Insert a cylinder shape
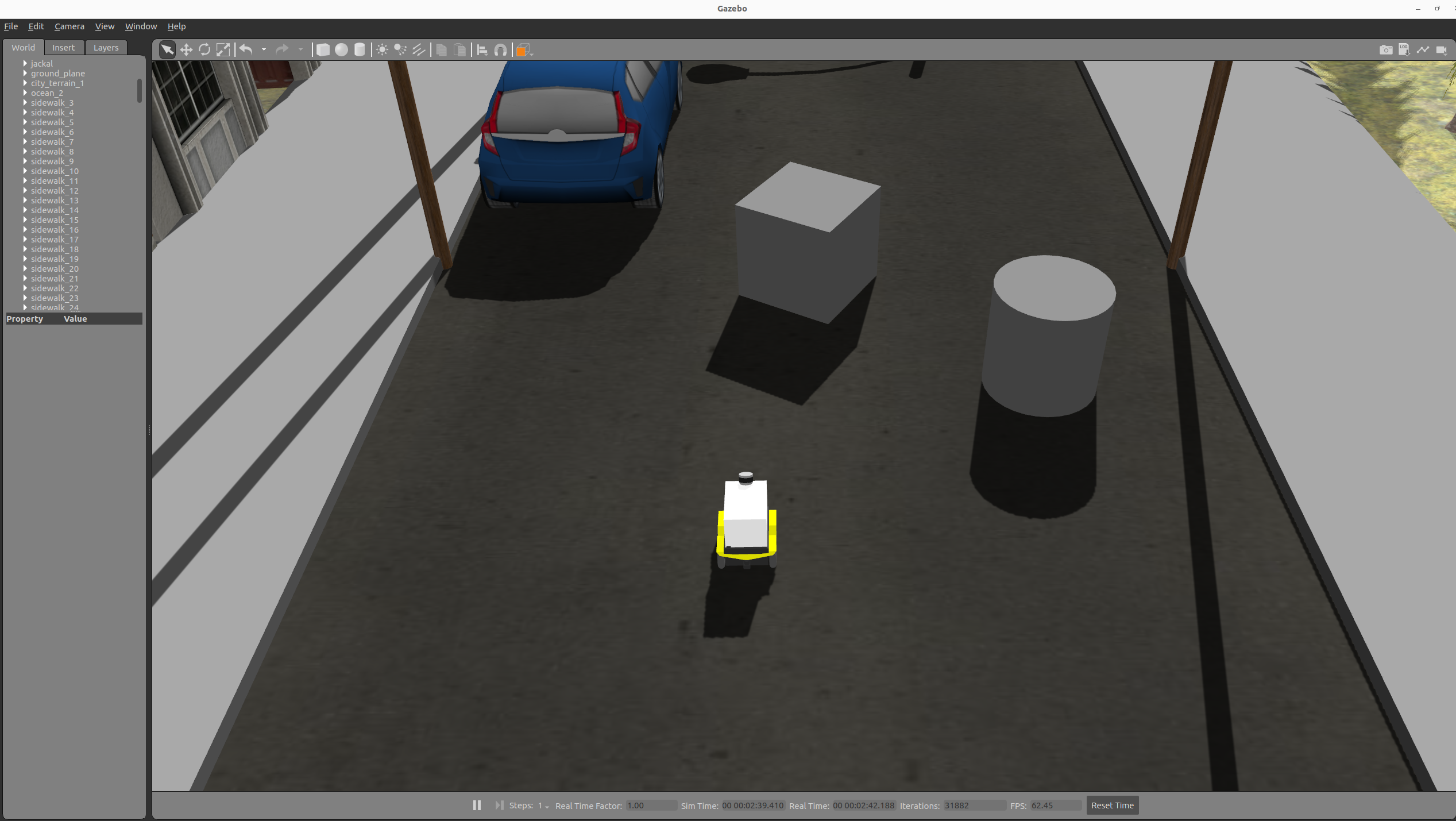Viewport: 1456px width, 821px height. tap(360, 50)
